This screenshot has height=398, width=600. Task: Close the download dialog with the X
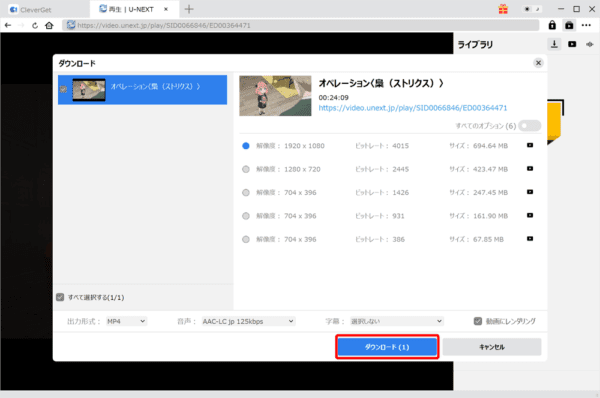(538, 63)
